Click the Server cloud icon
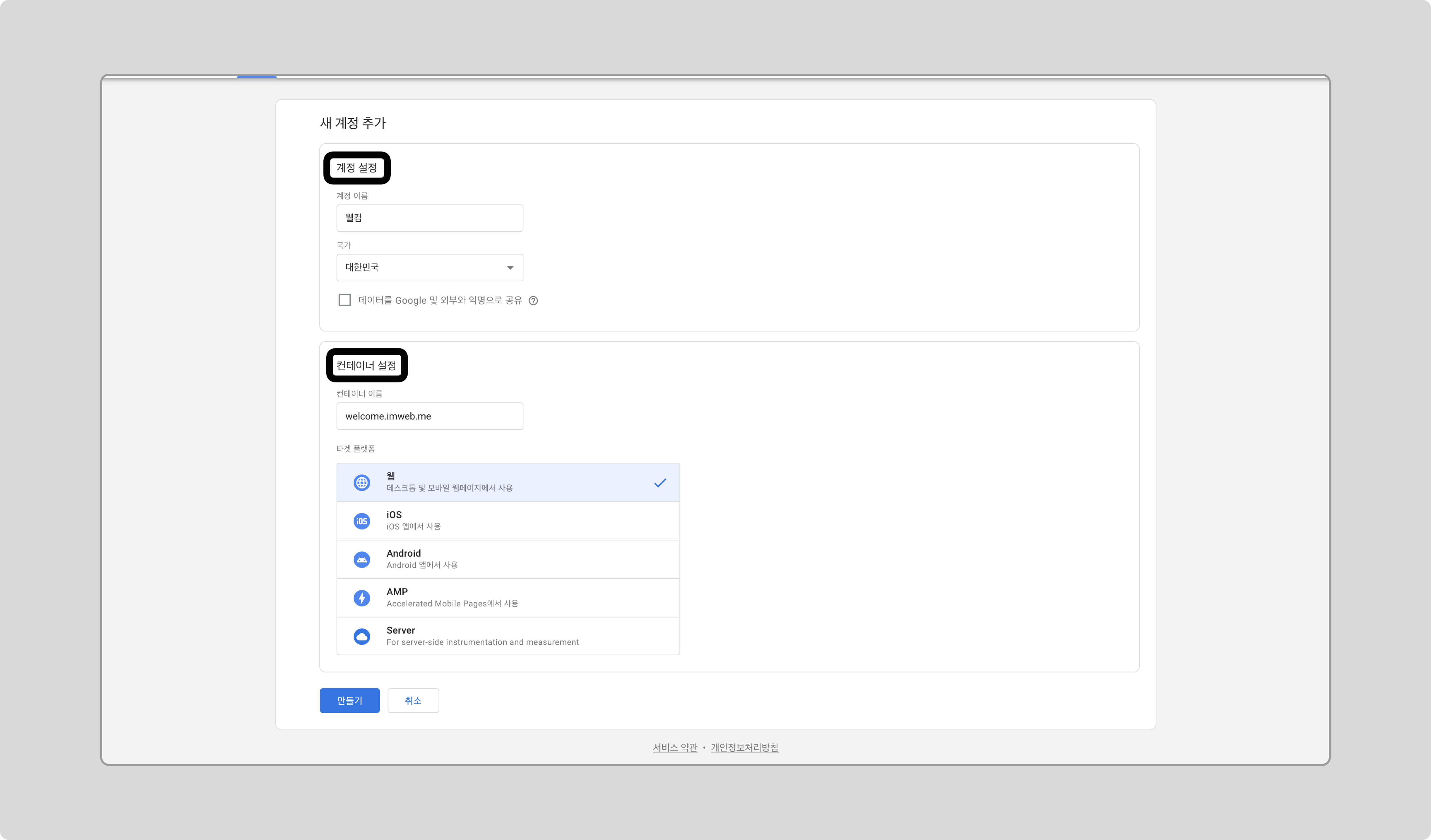The image size is (1431, 840). click(362, 637)
